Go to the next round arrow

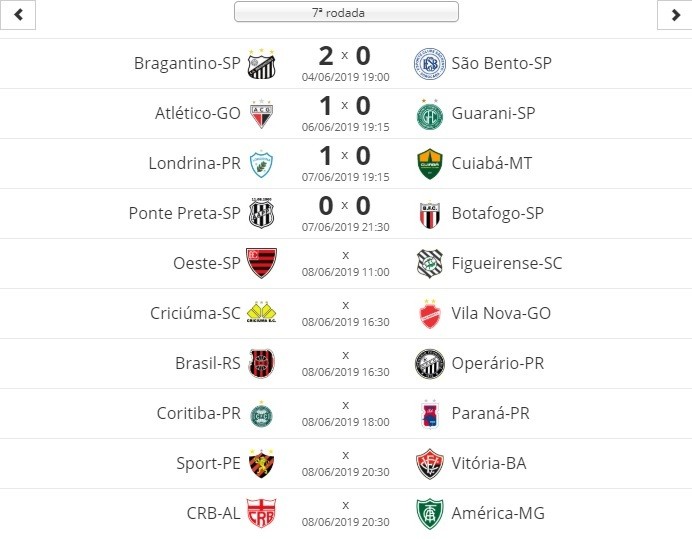click(x=675, y=15)
